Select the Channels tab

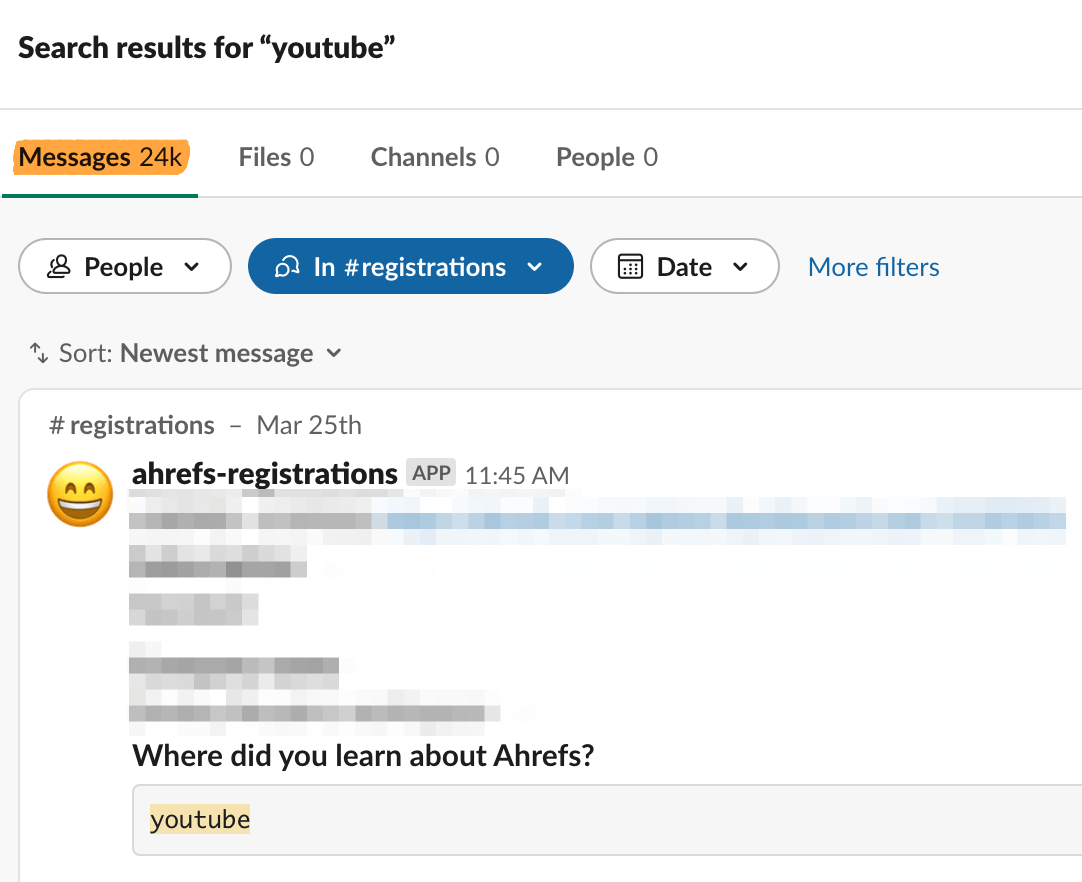(435, 157)
